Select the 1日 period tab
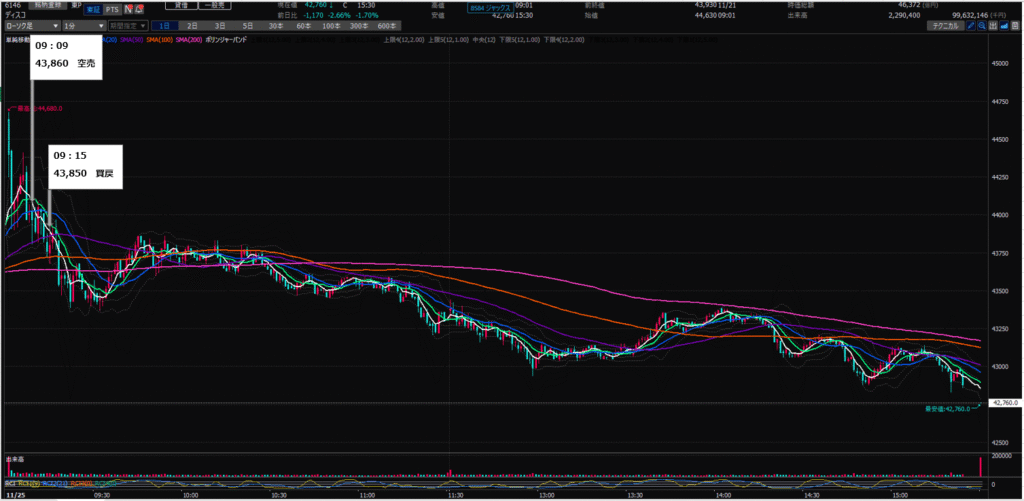 coord(164,24)
